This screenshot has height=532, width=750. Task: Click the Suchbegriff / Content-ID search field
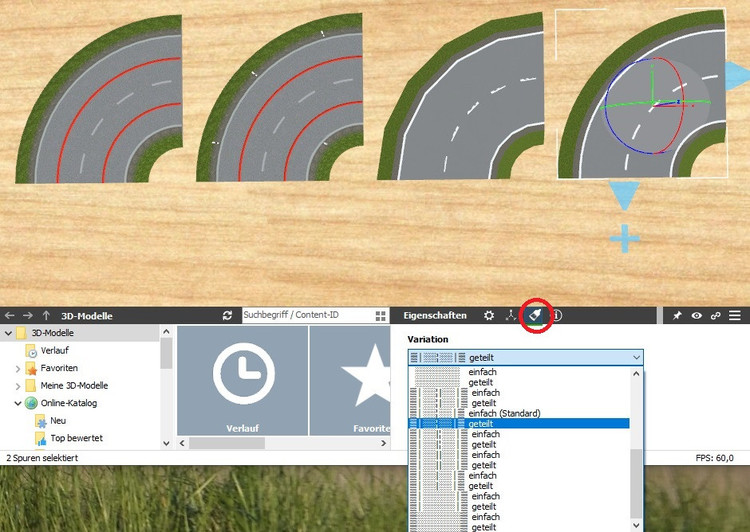[308, 315]
